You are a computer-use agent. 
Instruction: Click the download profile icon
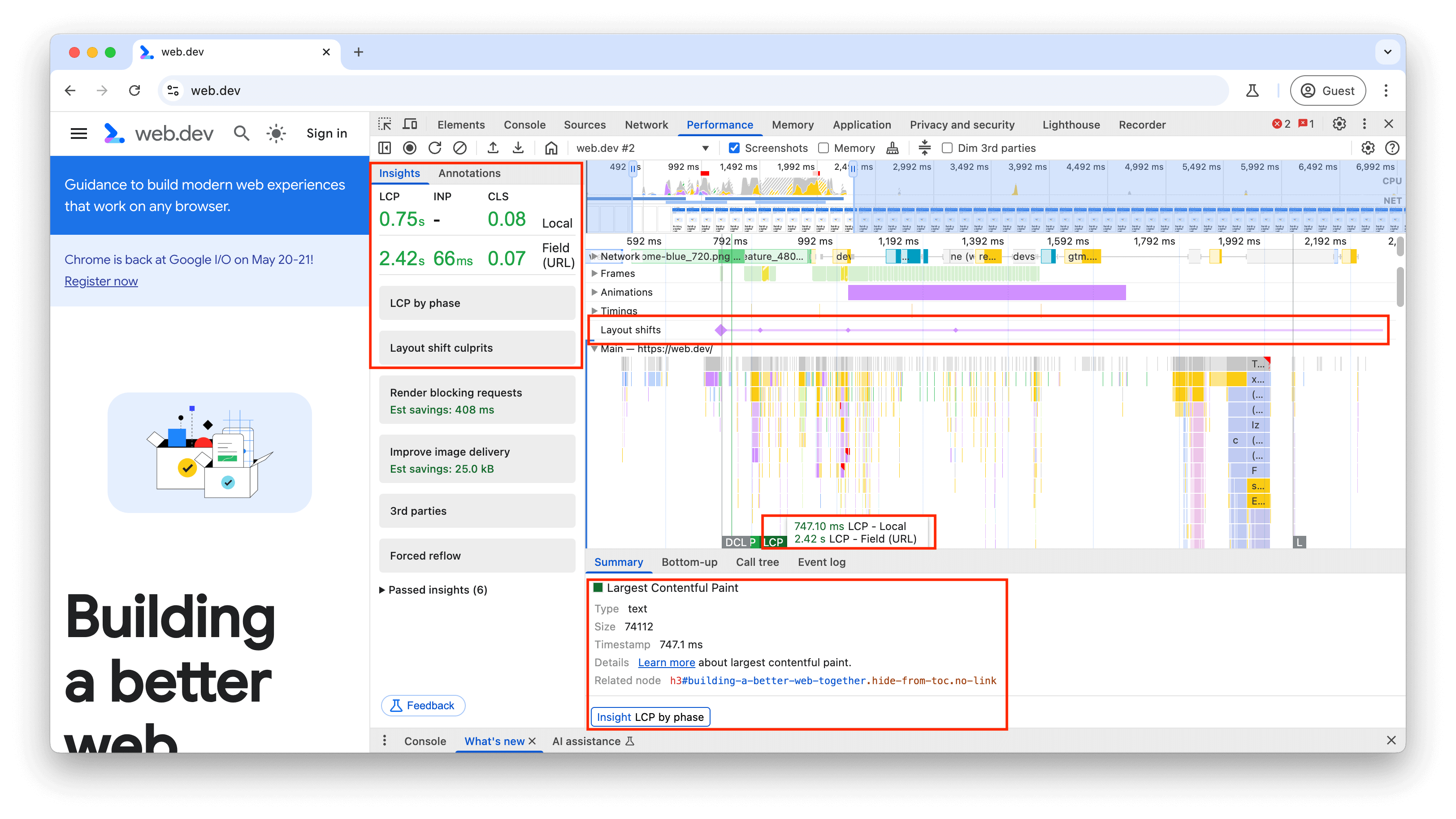pos(518,148)
